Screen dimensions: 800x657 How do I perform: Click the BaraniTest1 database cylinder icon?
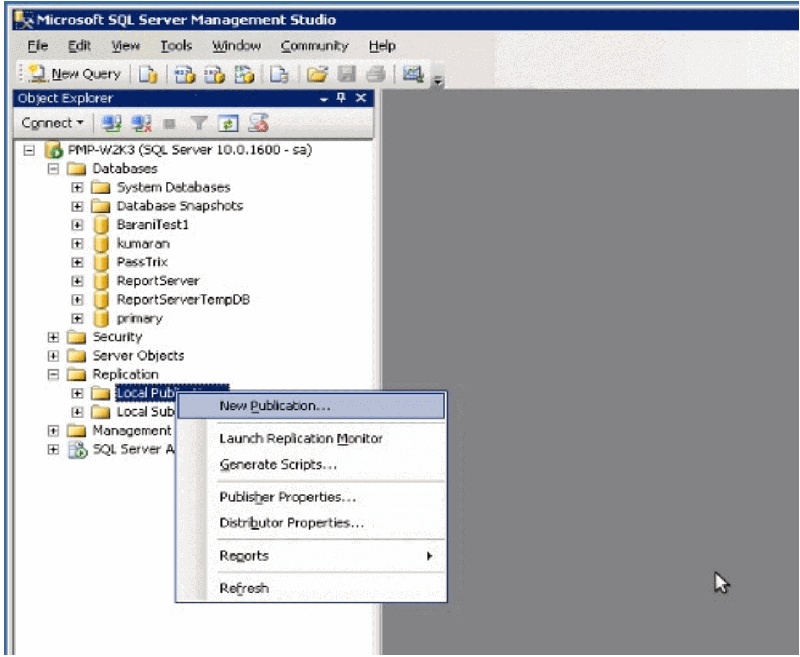click(x=101, y=225)
